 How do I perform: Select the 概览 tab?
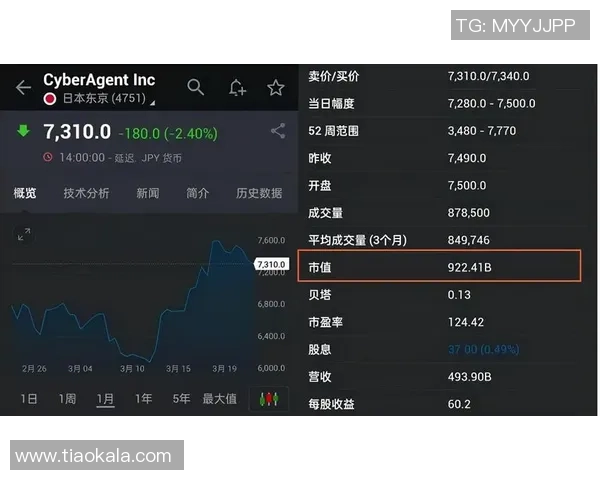click(x=25, y=193)
